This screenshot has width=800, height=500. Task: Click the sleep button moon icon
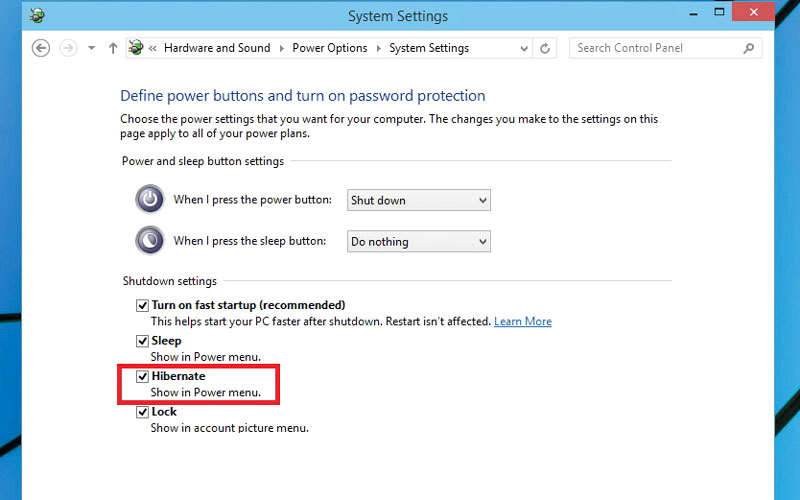coord(149,240)
